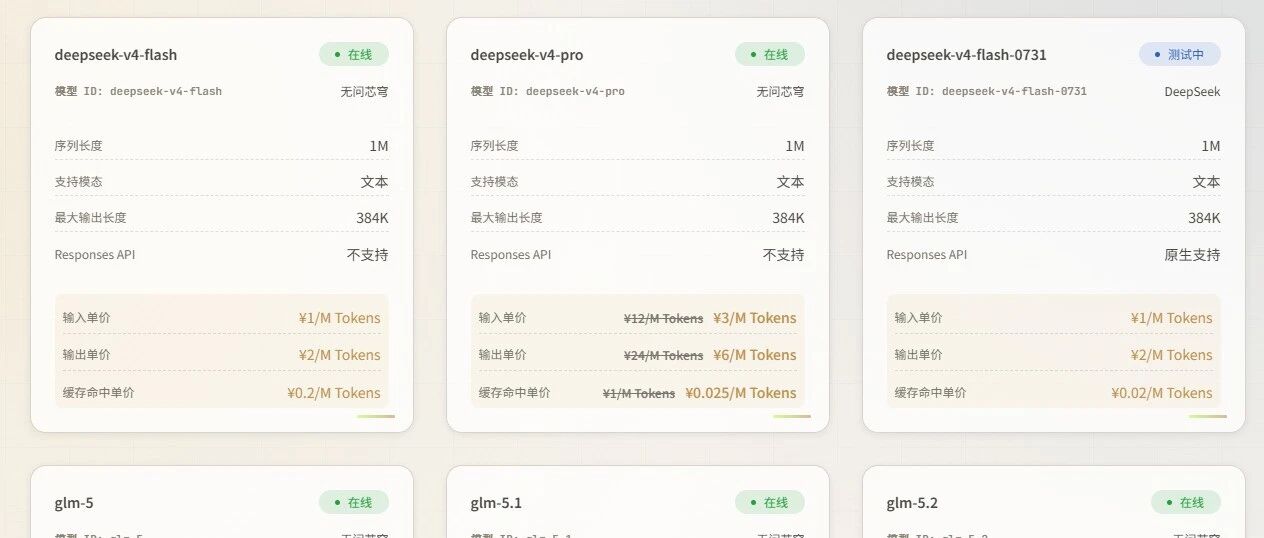Click the 在线 badge on deepseek-v4-flash
This screenshot has height=538, width=1264.
(354, 54)
